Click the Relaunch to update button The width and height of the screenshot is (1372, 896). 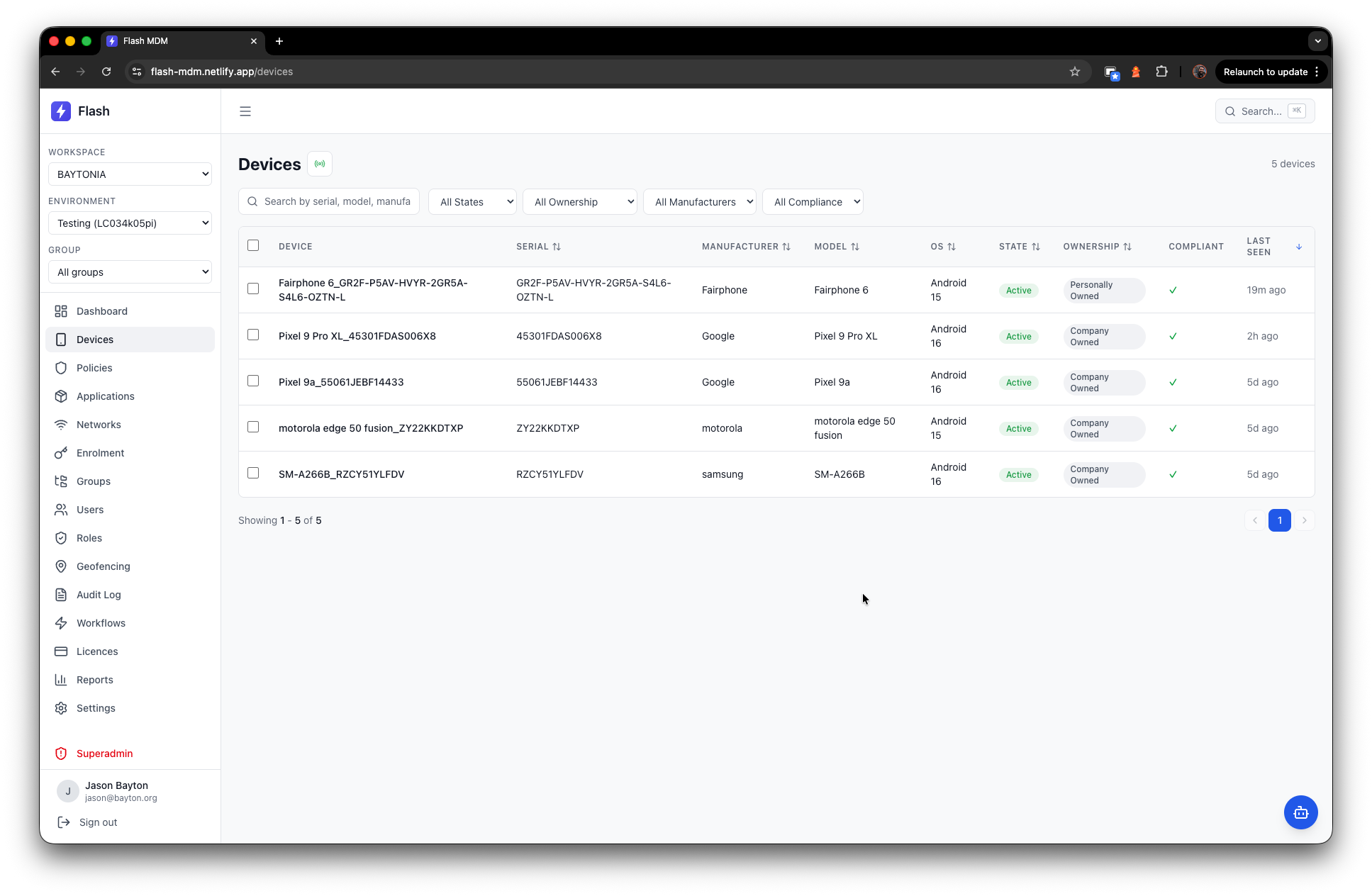pyautogui.click(x=1265, y=72)
